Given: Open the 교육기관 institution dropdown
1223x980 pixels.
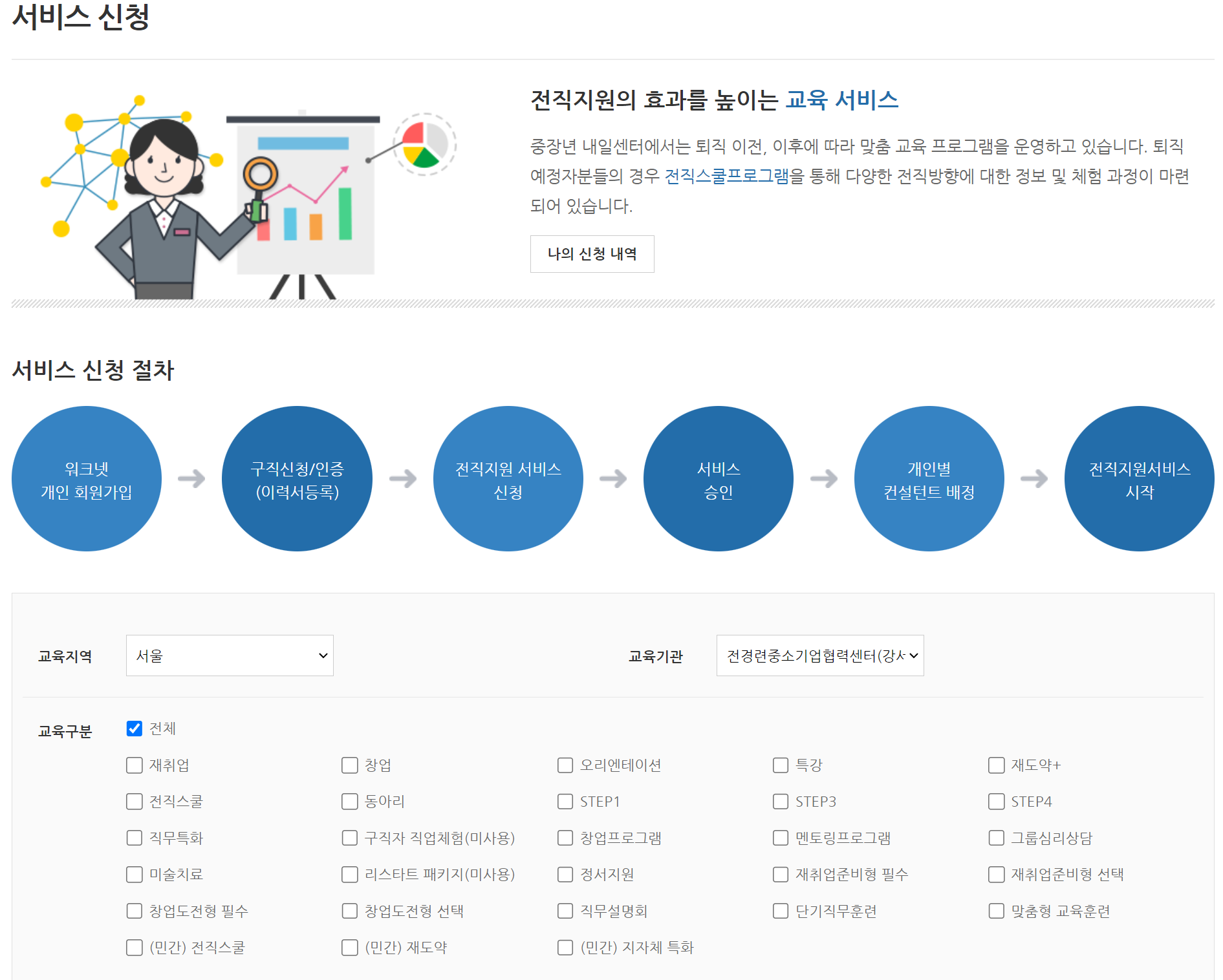Looking at the screenshot, I should coord(820,655).
